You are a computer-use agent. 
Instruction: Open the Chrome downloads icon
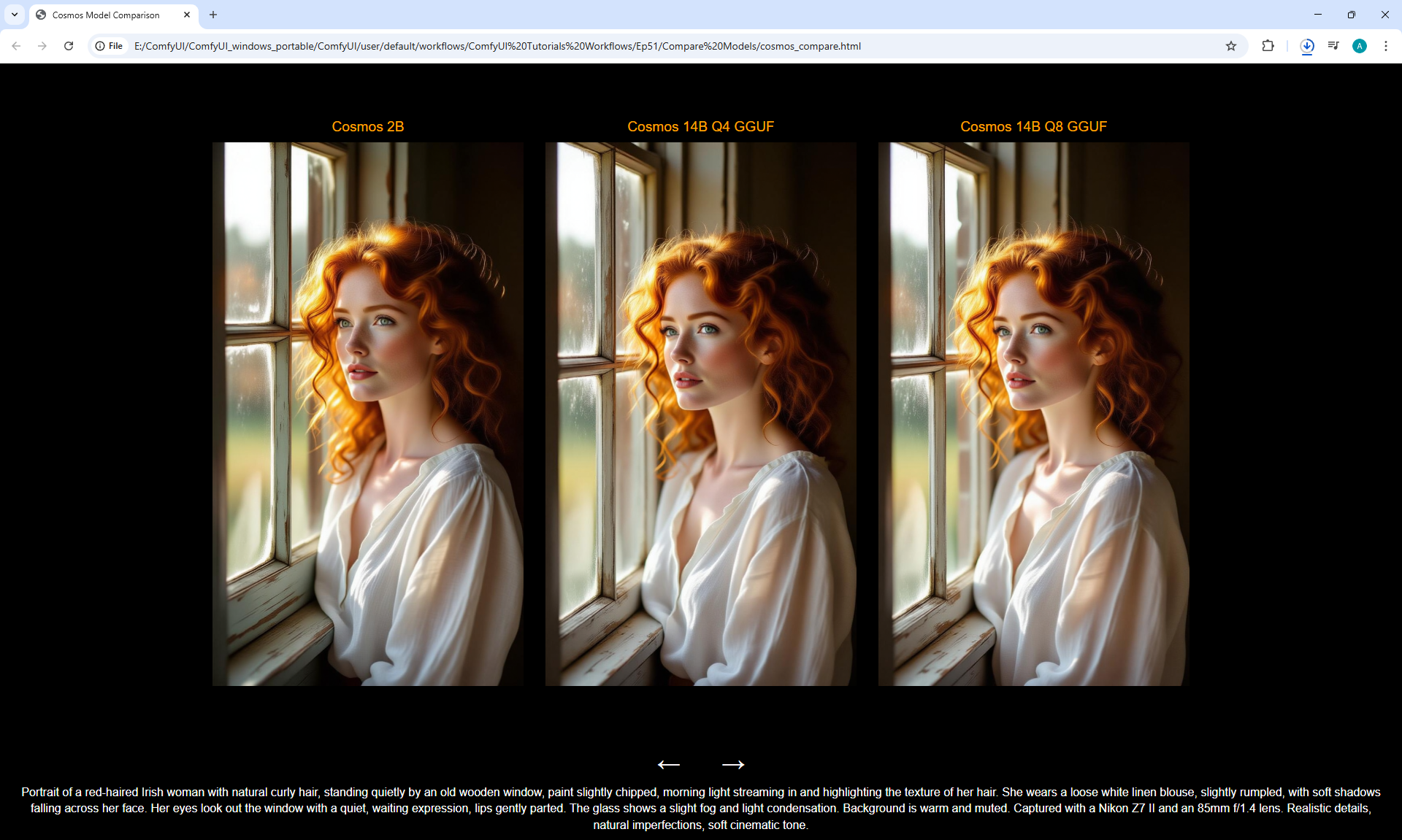(x=1307, y=46)
